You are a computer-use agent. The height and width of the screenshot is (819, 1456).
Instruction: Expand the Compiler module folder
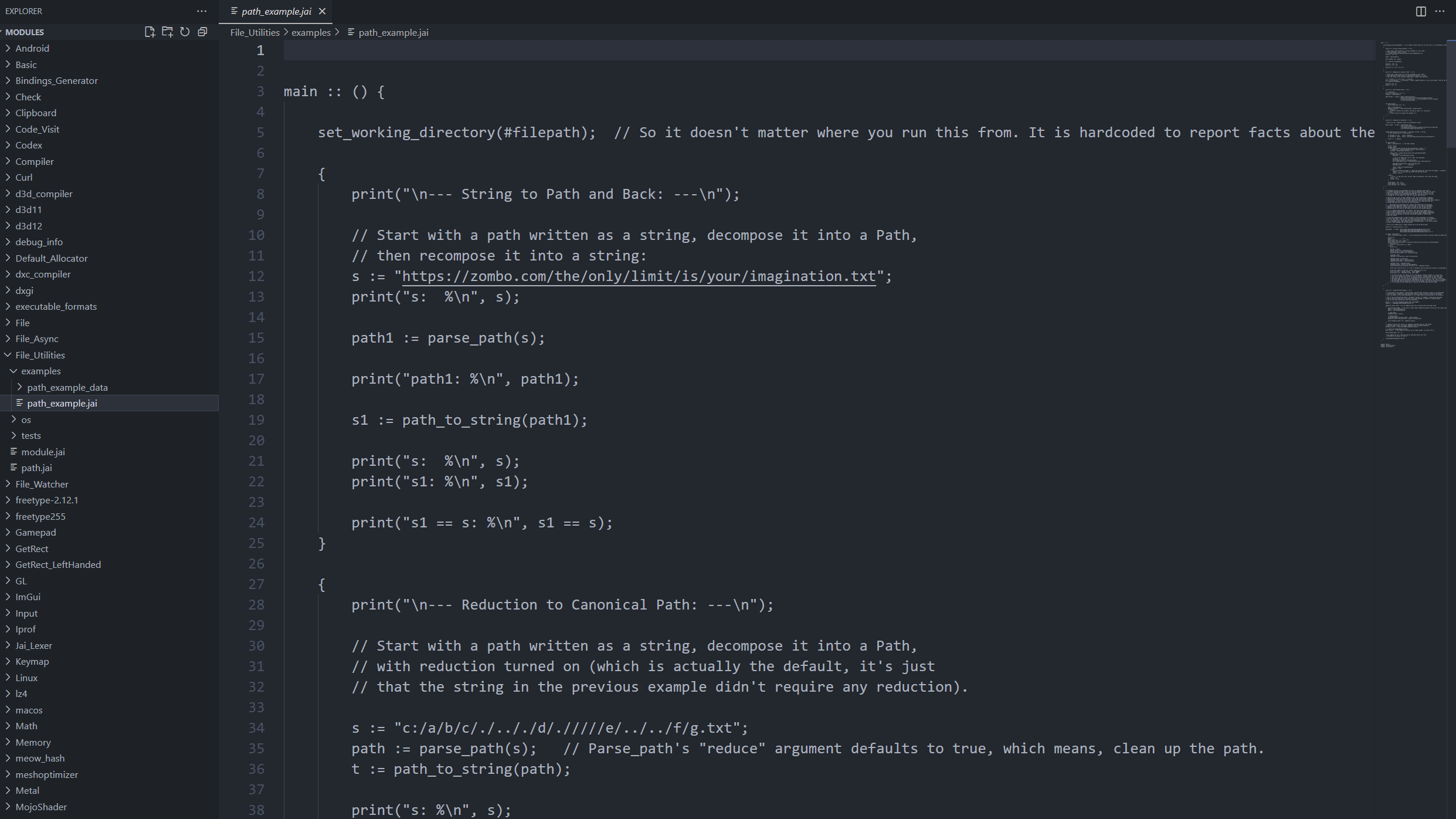pyautogui.click(x=34, y=161)
